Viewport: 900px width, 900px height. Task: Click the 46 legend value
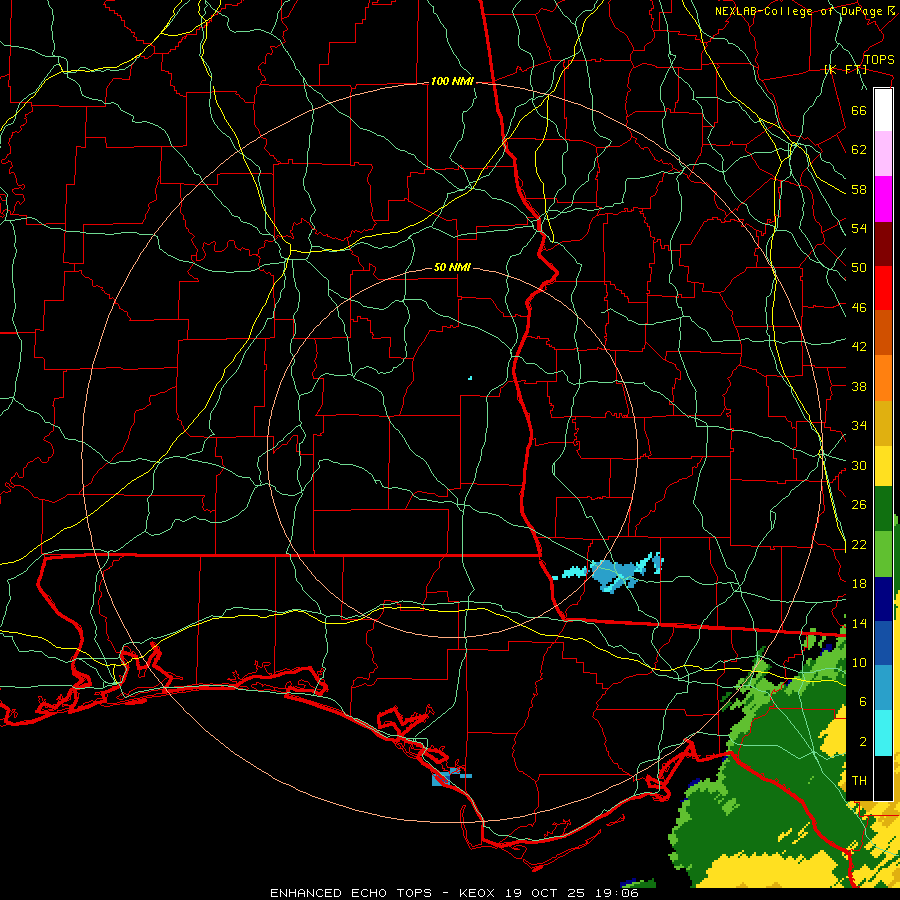(859, 308)
